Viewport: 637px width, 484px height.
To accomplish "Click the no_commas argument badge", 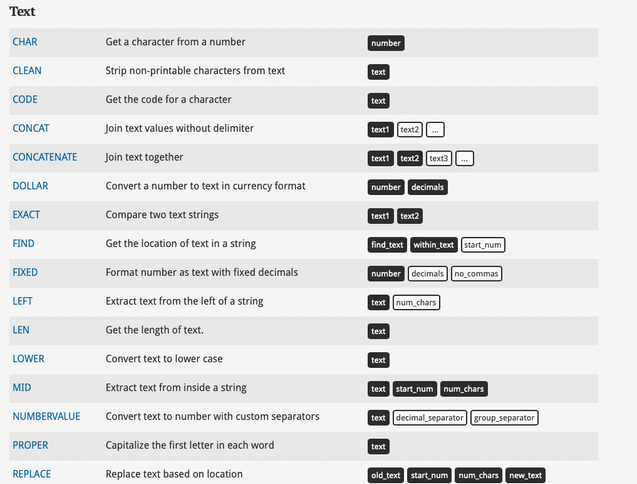I will point(476,274).
